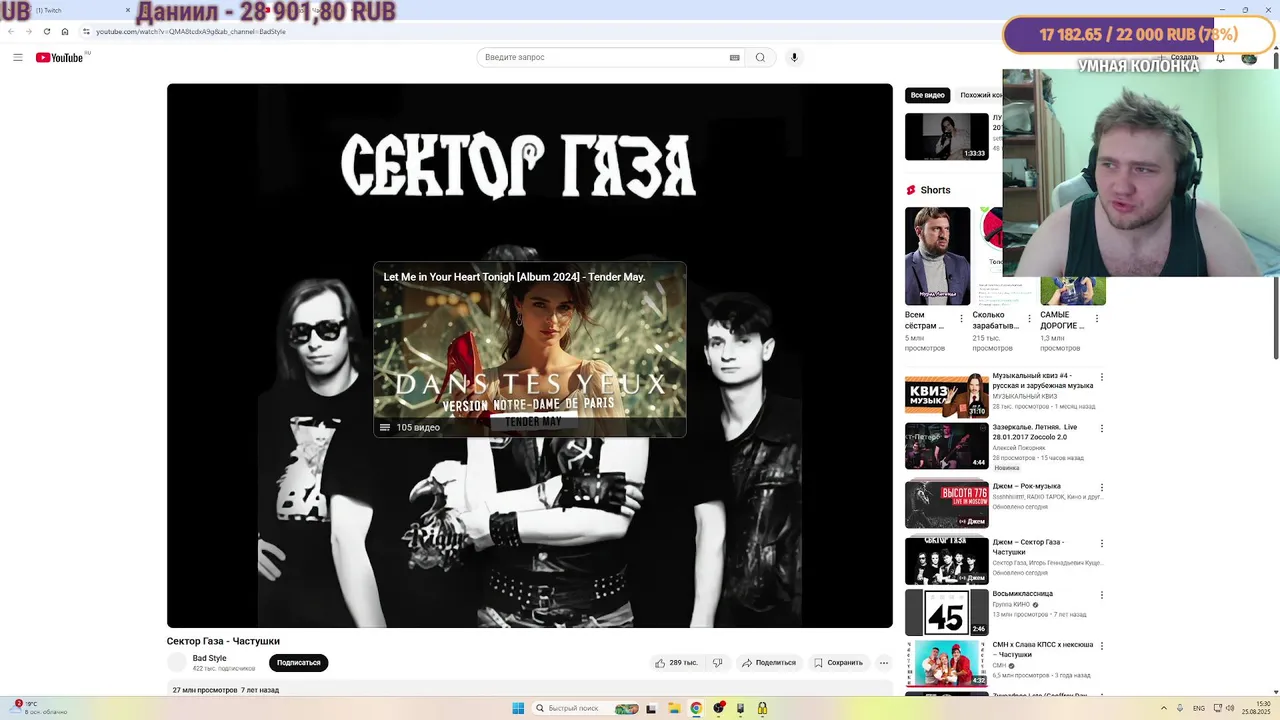Click the 27 млн просмотров description line
The width and height of the screenshot is (1280, 720).
point(226,690)
